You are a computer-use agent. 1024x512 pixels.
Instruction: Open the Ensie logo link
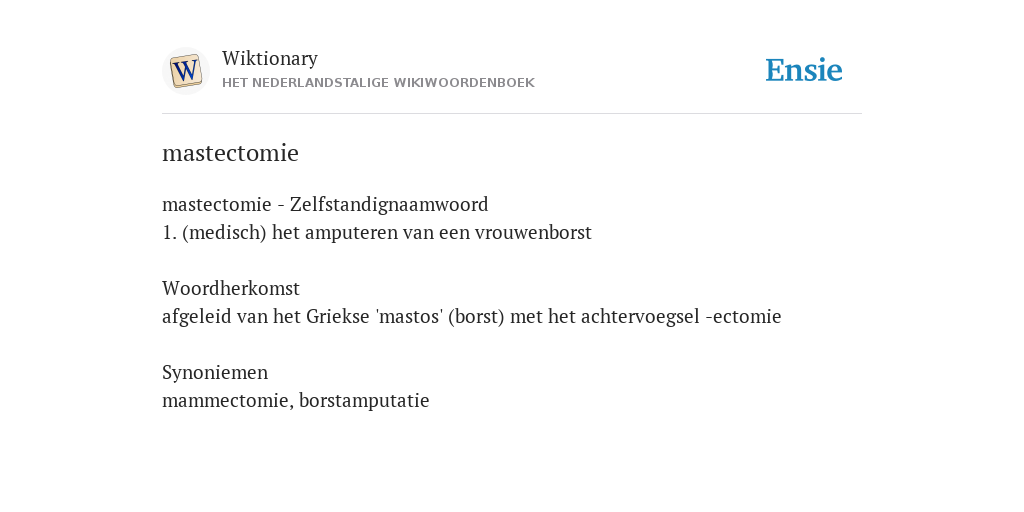pos(803,71)
